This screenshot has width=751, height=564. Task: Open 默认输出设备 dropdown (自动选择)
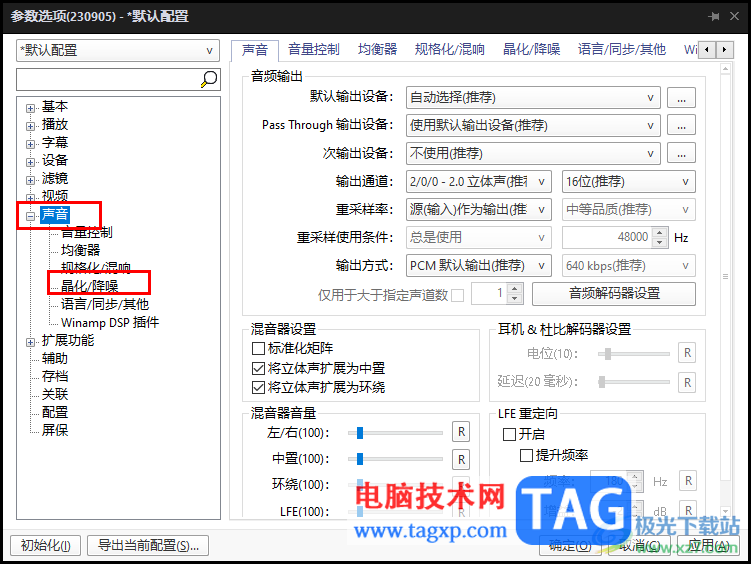533,98
